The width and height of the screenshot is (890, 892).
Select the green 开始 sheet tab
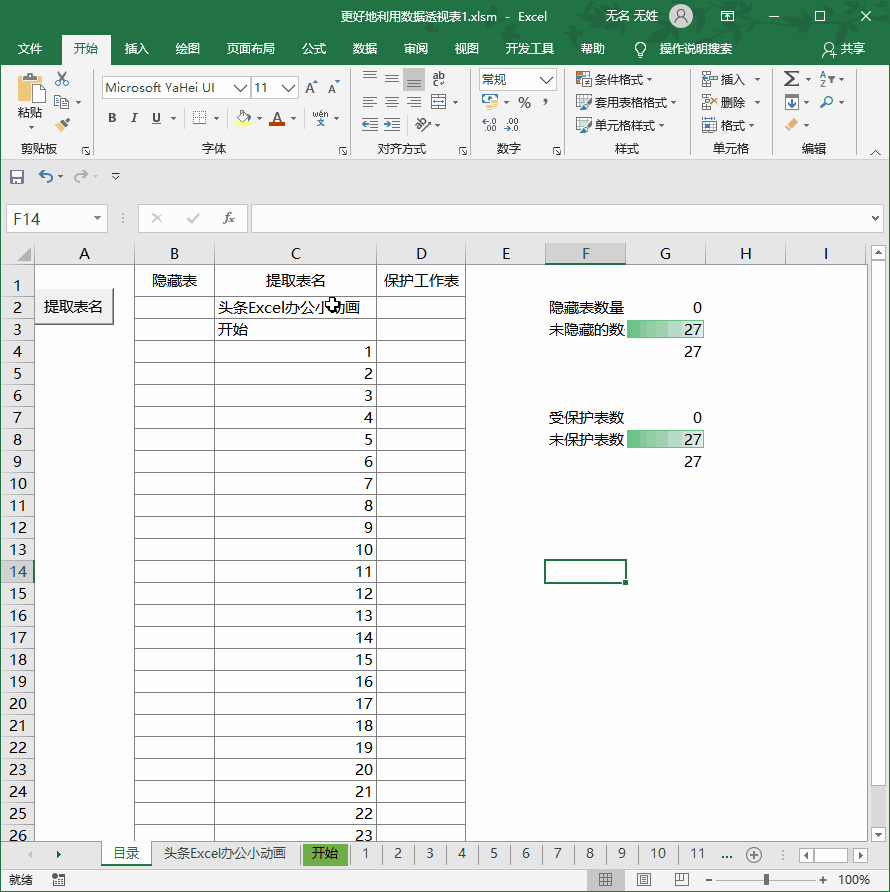[325, 853]
